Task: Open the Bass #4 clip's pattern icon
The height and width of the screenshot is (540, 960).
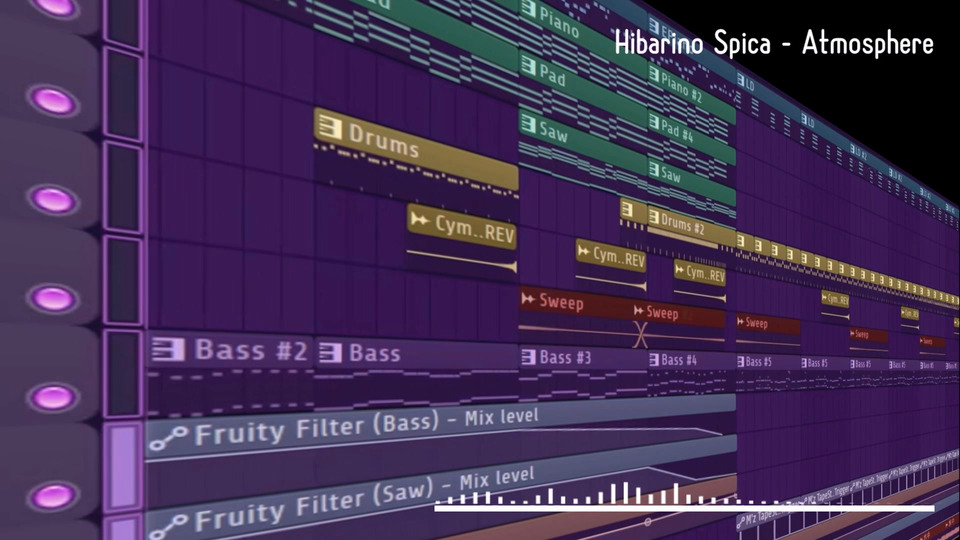Action: pos(654,360)
